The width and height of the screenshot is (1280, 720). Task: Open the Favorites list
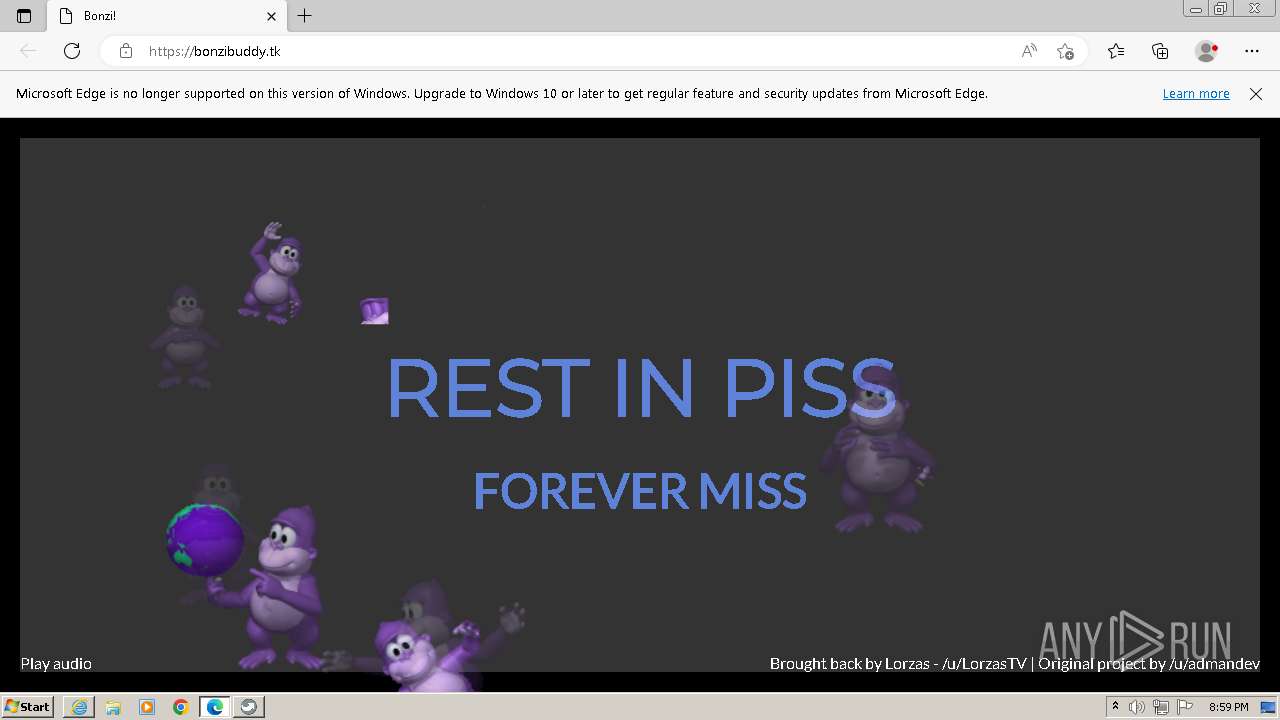pyautogui.click(x=1116, y=51)
